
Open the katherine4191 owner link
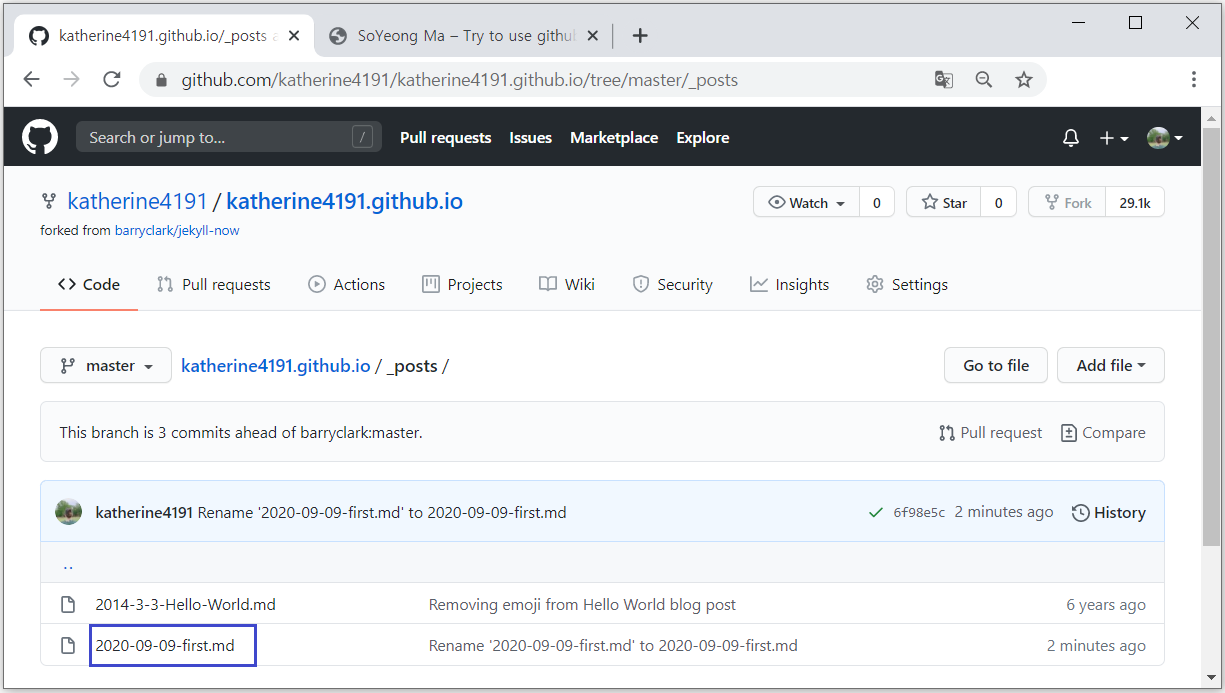pos(137,201)
